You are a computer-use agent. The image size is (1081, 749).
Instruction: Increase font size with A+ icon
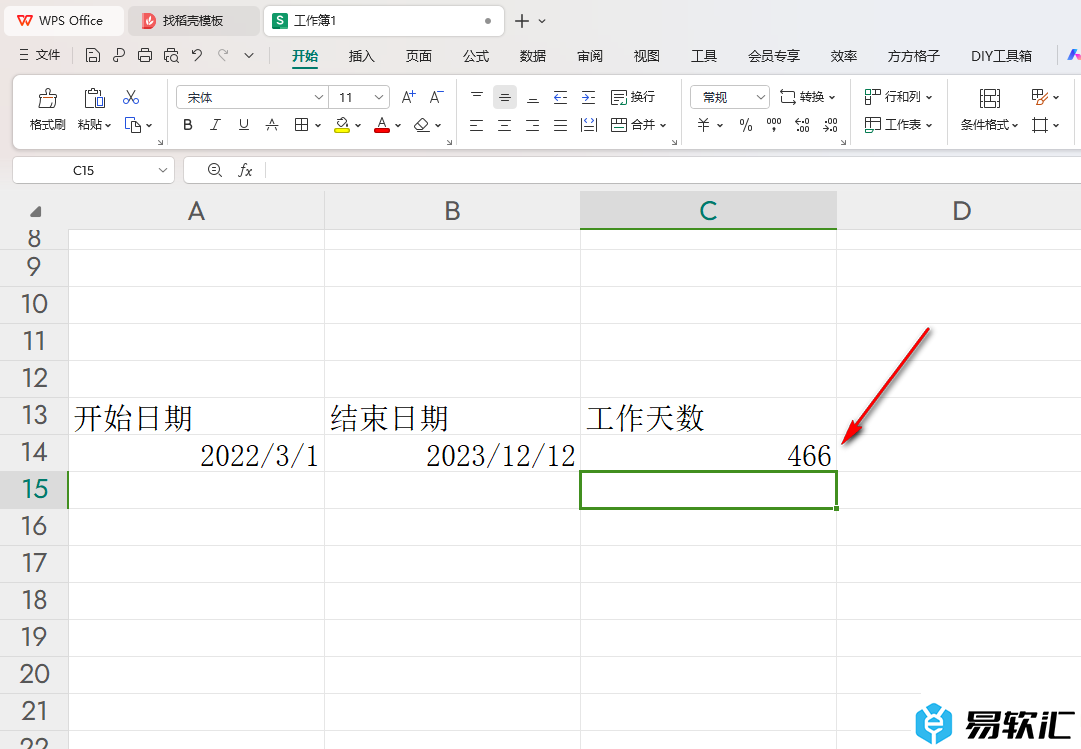coord(409,97)
